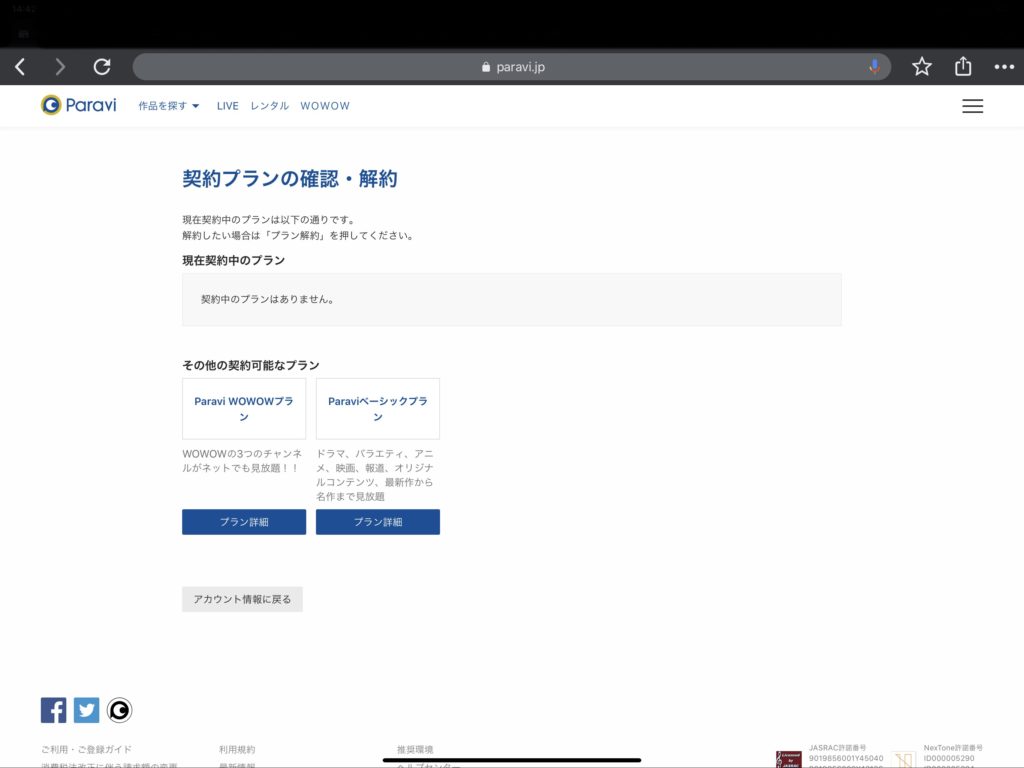The image size is (1024, 768).
Task: Click the lock icon beside paravi.jp
Action: [x=486, y=67]
